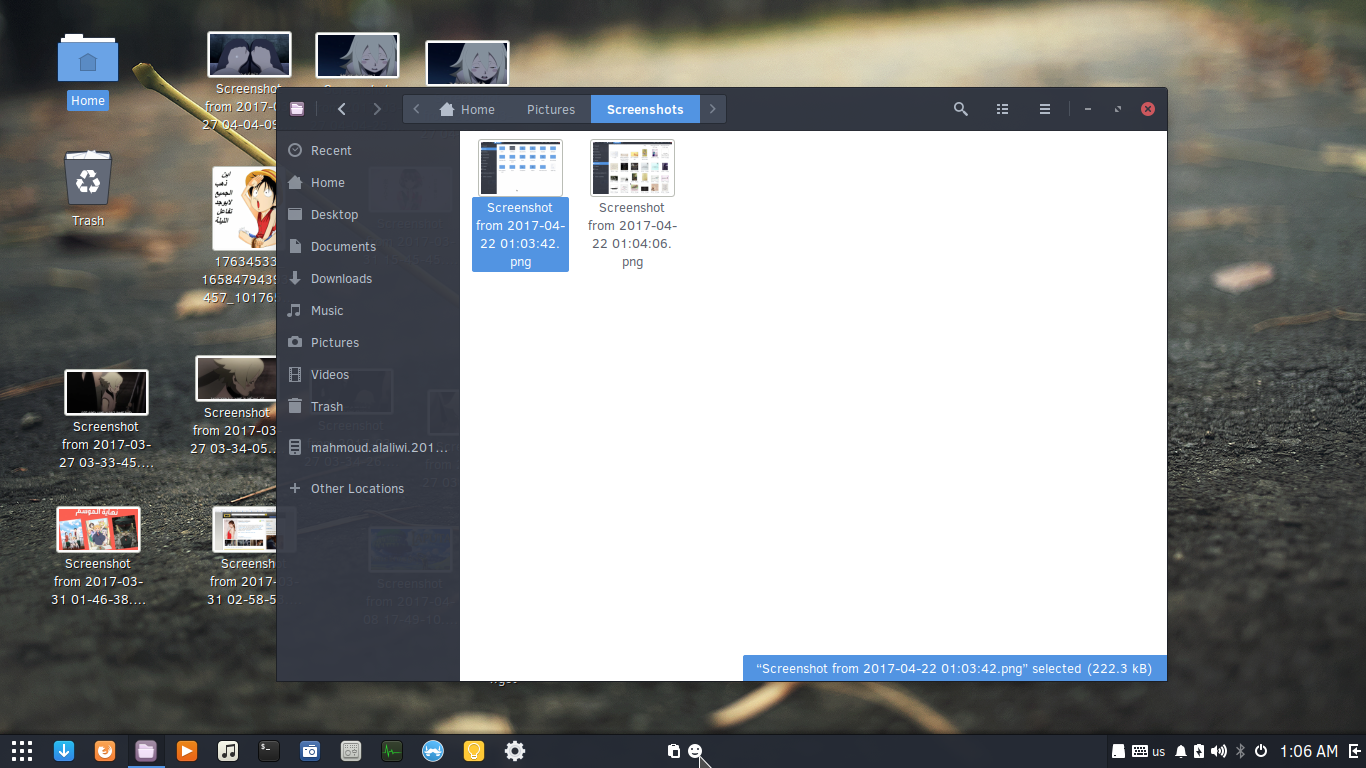This screenshot has width=1366, height=768.
Task: Open Bluetooth tray icon
Action: (x=1241, y=751)
